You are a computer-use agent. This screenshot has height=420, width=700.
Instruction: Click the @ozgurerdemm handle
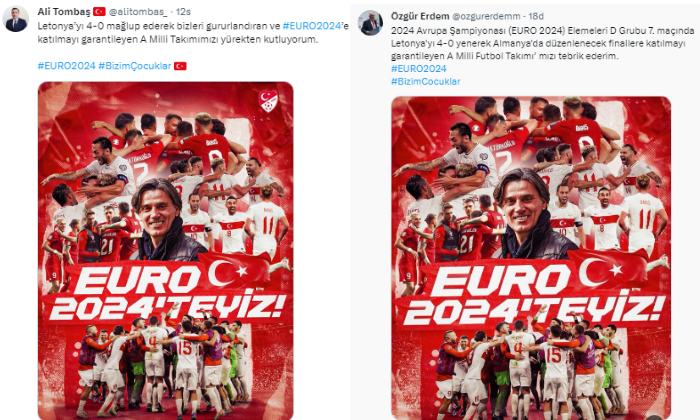tap(486, 17)
